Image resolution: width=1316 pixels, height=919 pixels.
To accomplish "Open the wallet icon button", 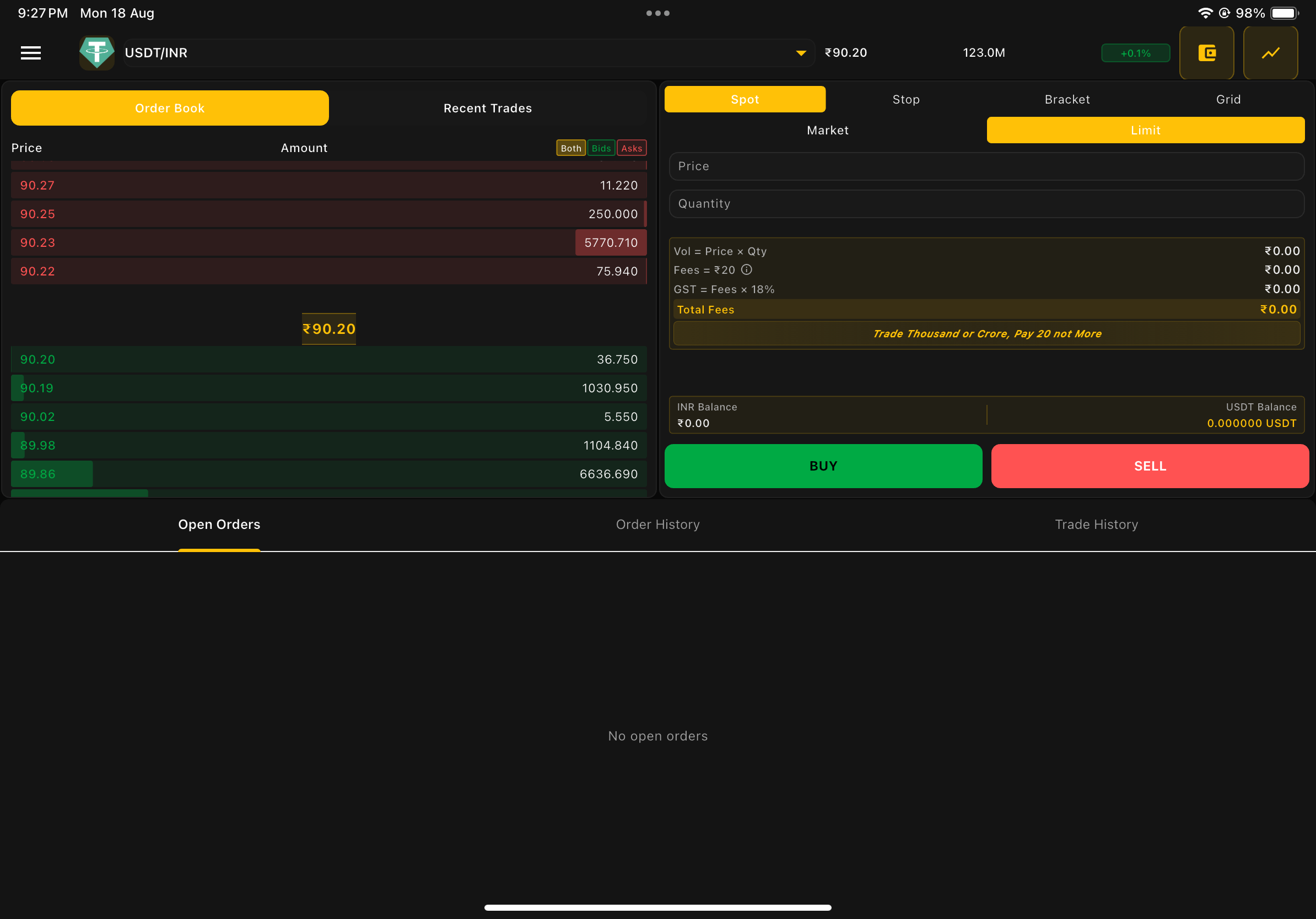I will [x=1206, y=53].
